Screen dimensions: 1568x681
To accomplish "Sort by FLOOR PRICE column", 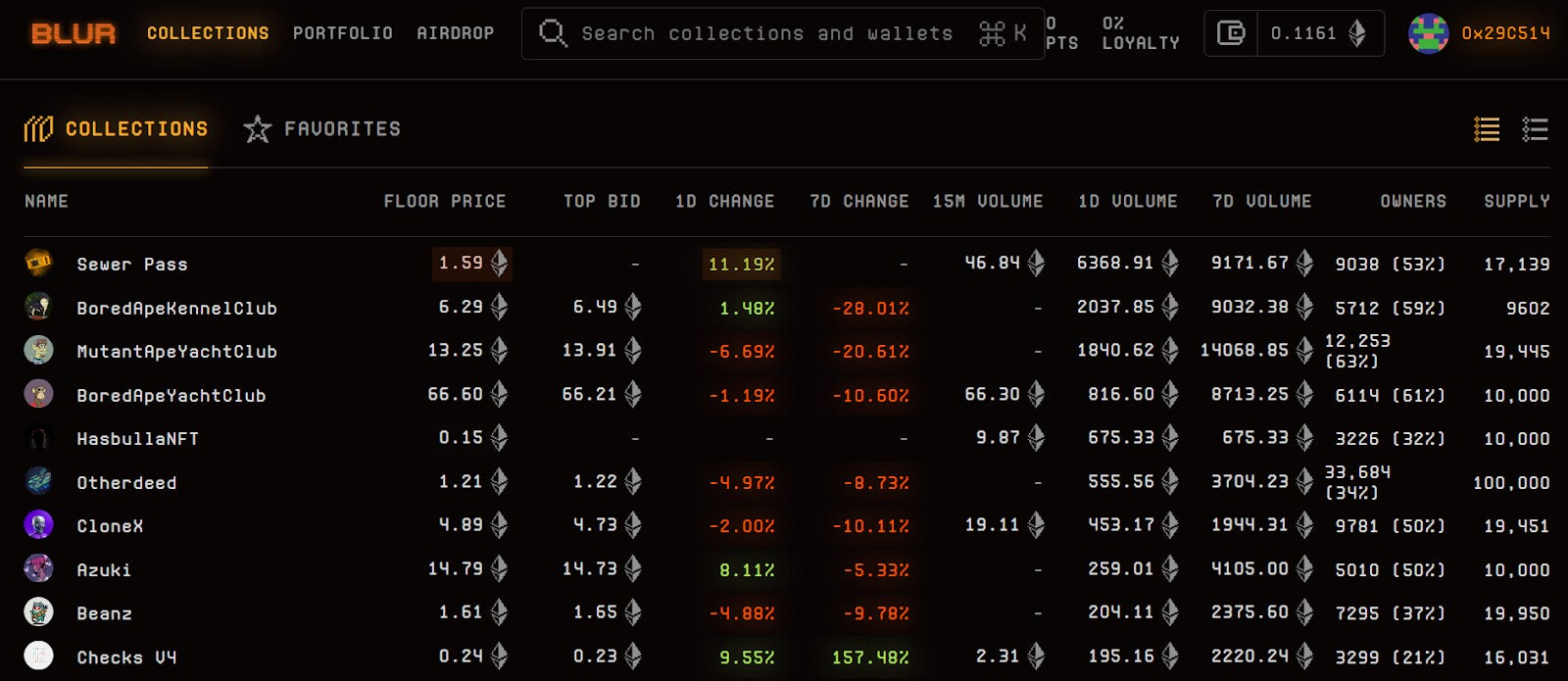I will tap(445, 201).
